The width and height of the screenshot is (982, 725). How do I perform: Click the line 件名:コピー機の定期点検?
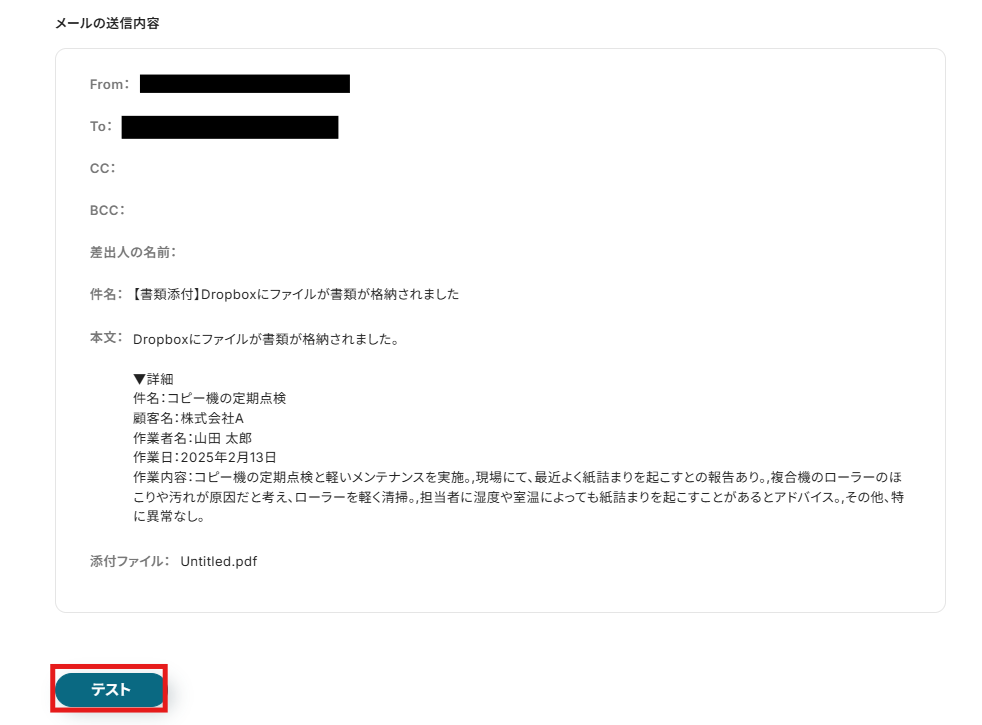point(209,398)
